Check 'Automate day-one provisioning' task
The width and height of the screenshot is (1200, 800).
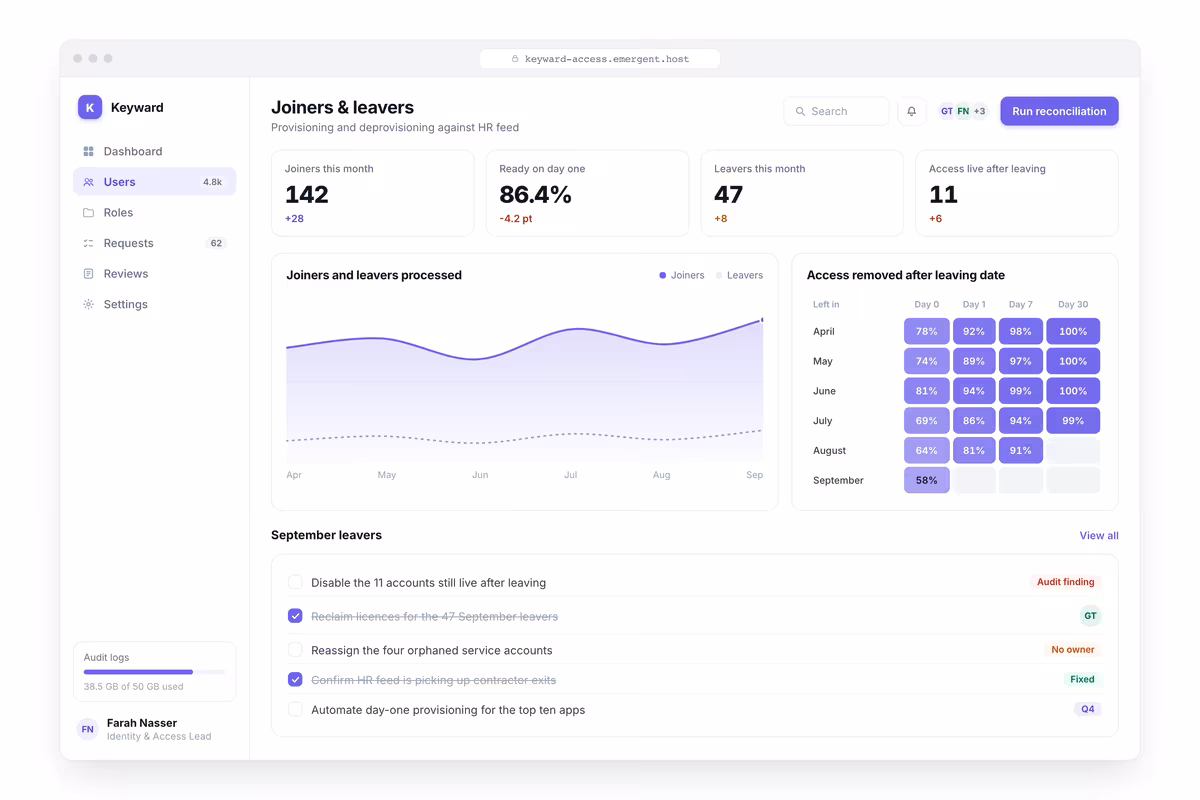(x=295, y=709)
